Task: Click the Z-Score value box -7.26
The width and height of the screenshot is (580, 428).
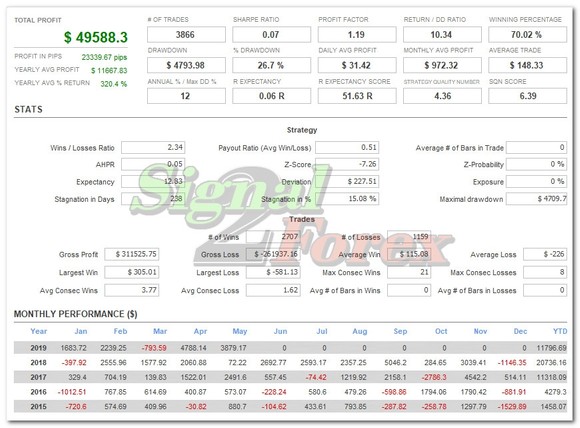Action: 347,164
